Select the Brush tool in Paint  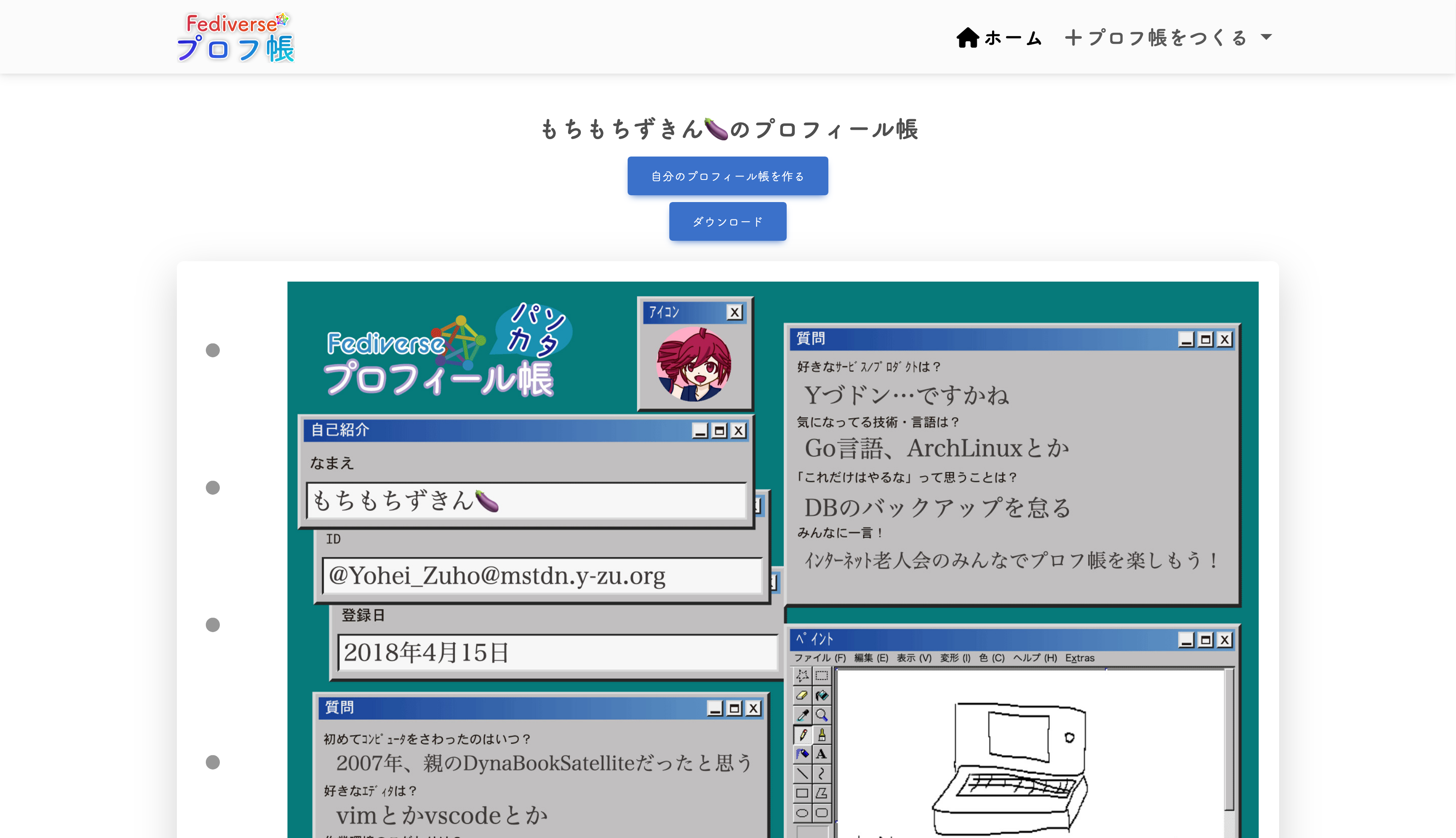point(822,735)
